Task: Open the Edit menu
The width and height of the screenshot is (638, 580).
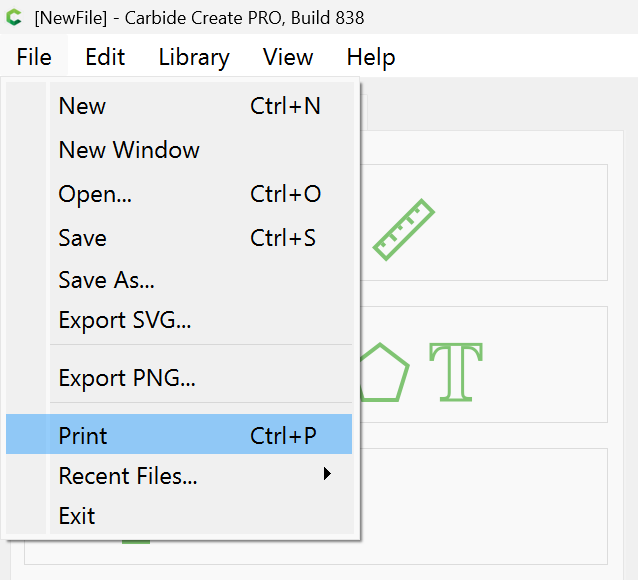Action: click(x=105, y=57)
